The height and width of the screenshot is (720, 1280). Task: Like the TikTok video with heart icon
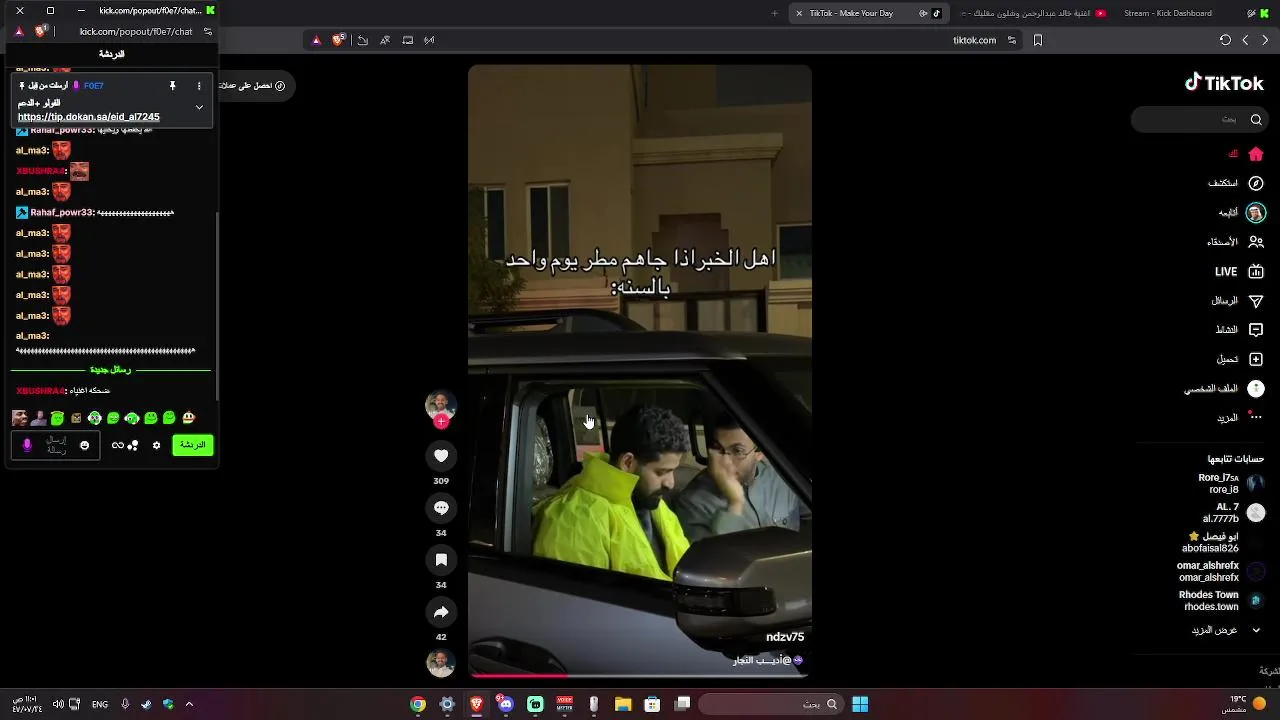pyautogui.click(x=441, y=456)
